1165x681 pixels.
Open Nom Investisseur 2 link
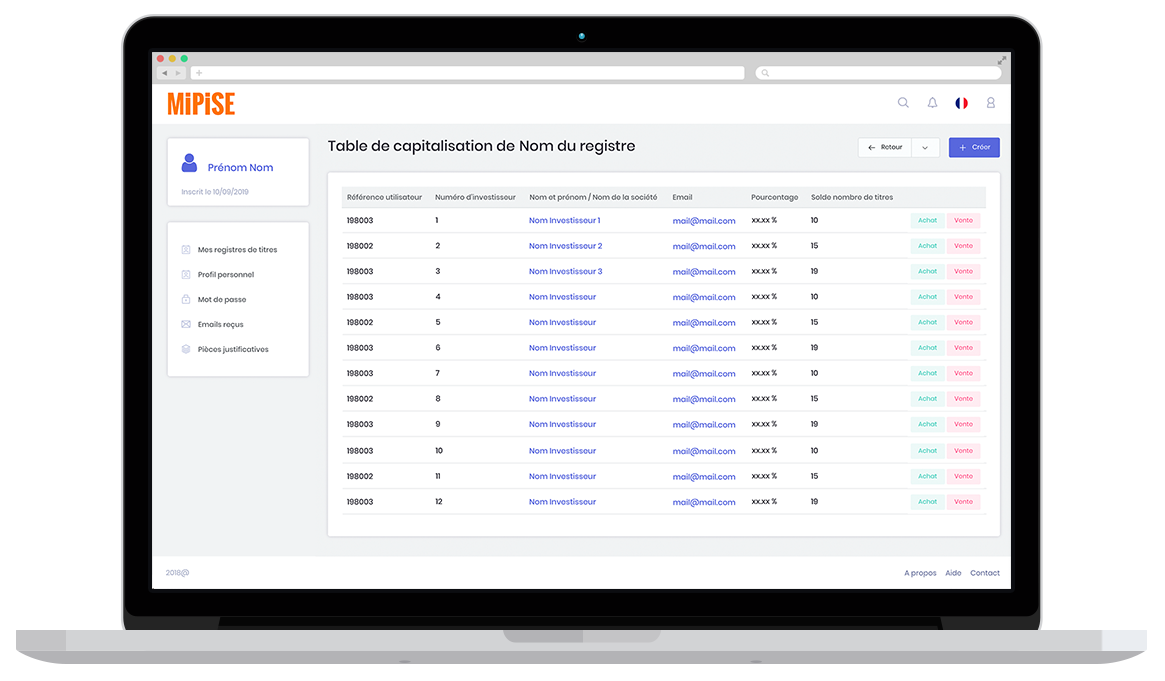(x=565, y=246)
